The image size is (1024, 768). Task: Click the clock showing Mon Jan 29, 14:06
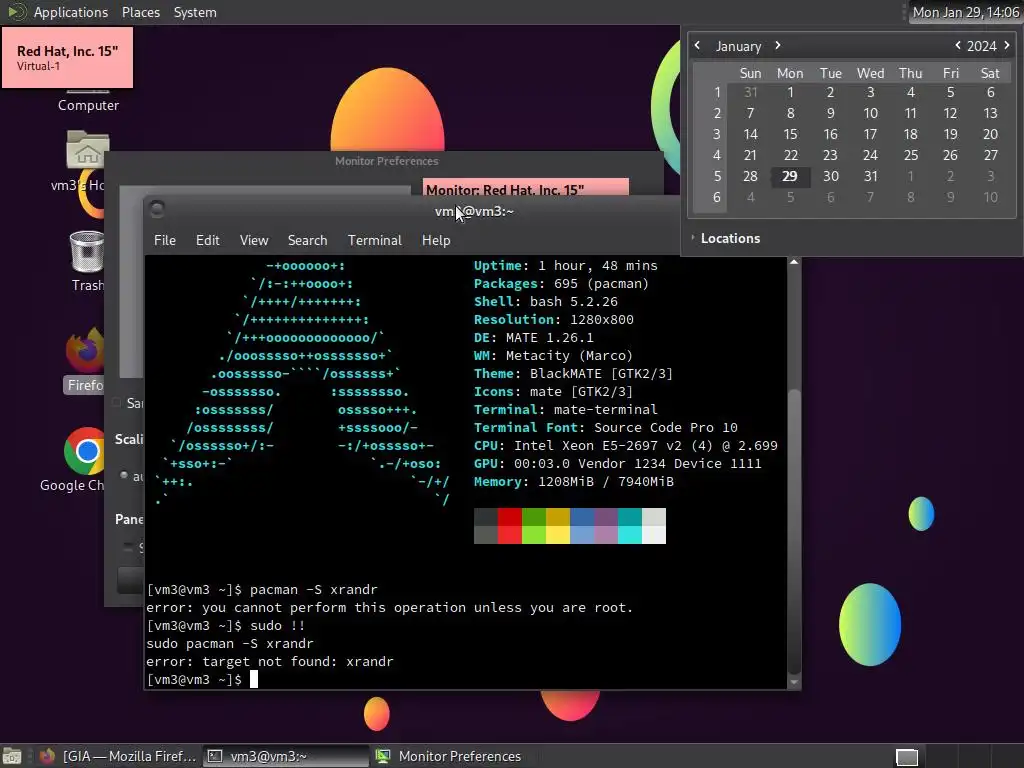tap(965, 12)
